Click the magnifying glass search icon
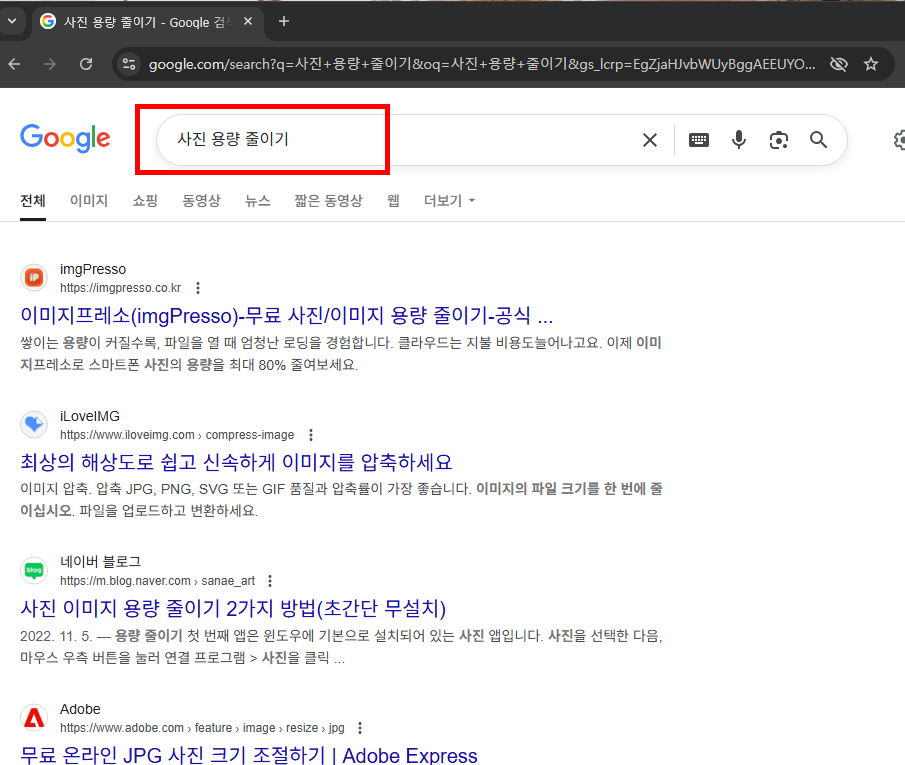Viewport: 905px width, 765px height. [x=818, y=140]
